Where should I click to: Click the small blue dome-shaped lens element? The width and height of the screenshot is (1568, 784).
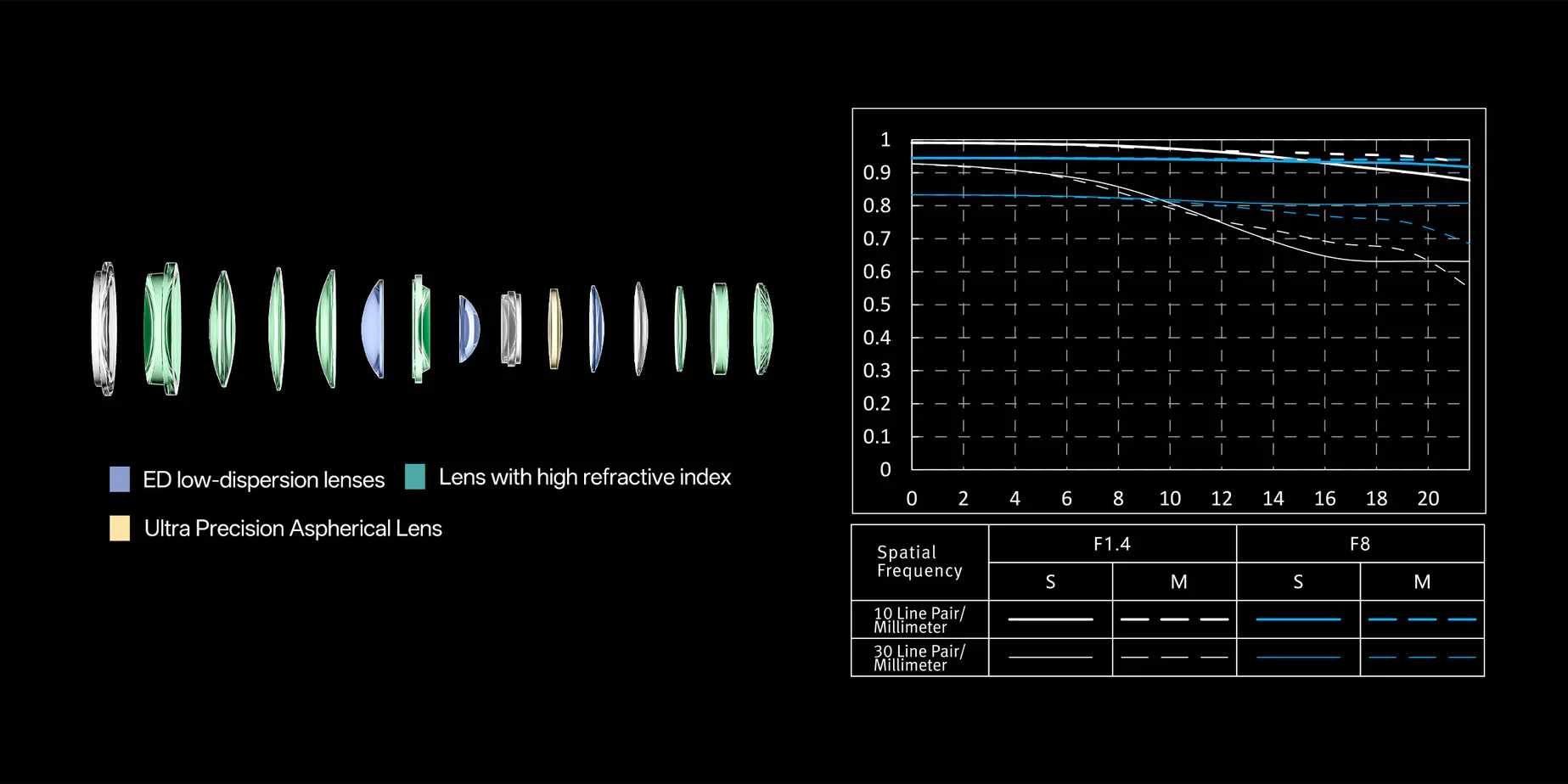coord(469,328)
